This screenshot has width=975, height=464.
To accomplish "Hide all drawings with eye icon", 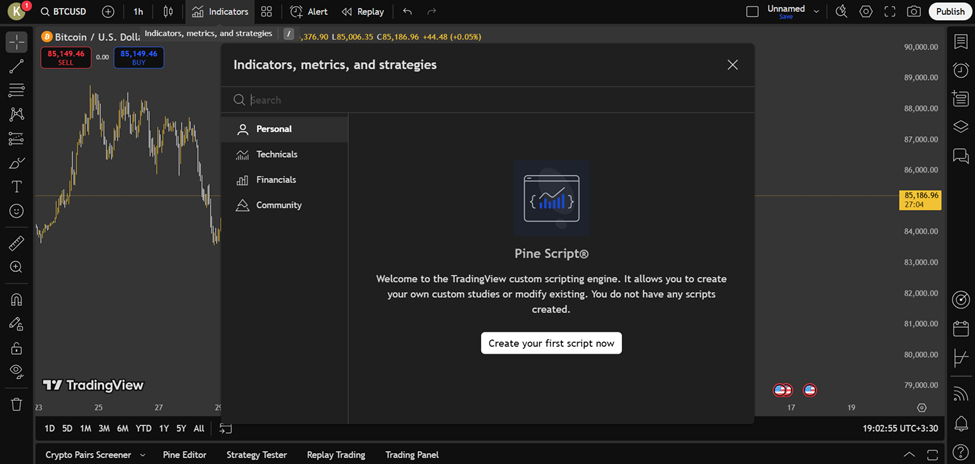I will 17,372.
